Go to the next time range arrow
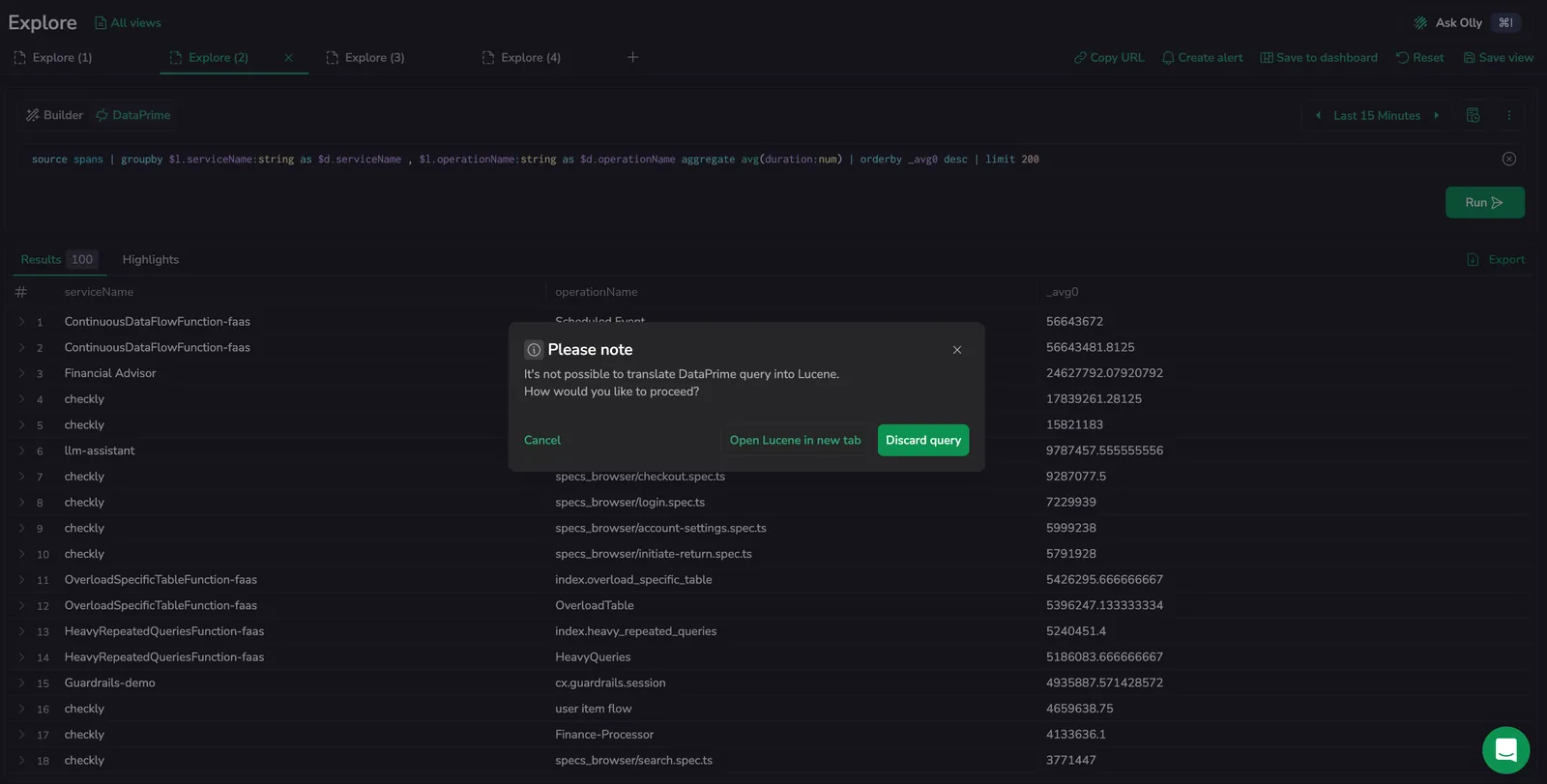This screenshot has width=1547, height=784. [x=1437, y=115]
